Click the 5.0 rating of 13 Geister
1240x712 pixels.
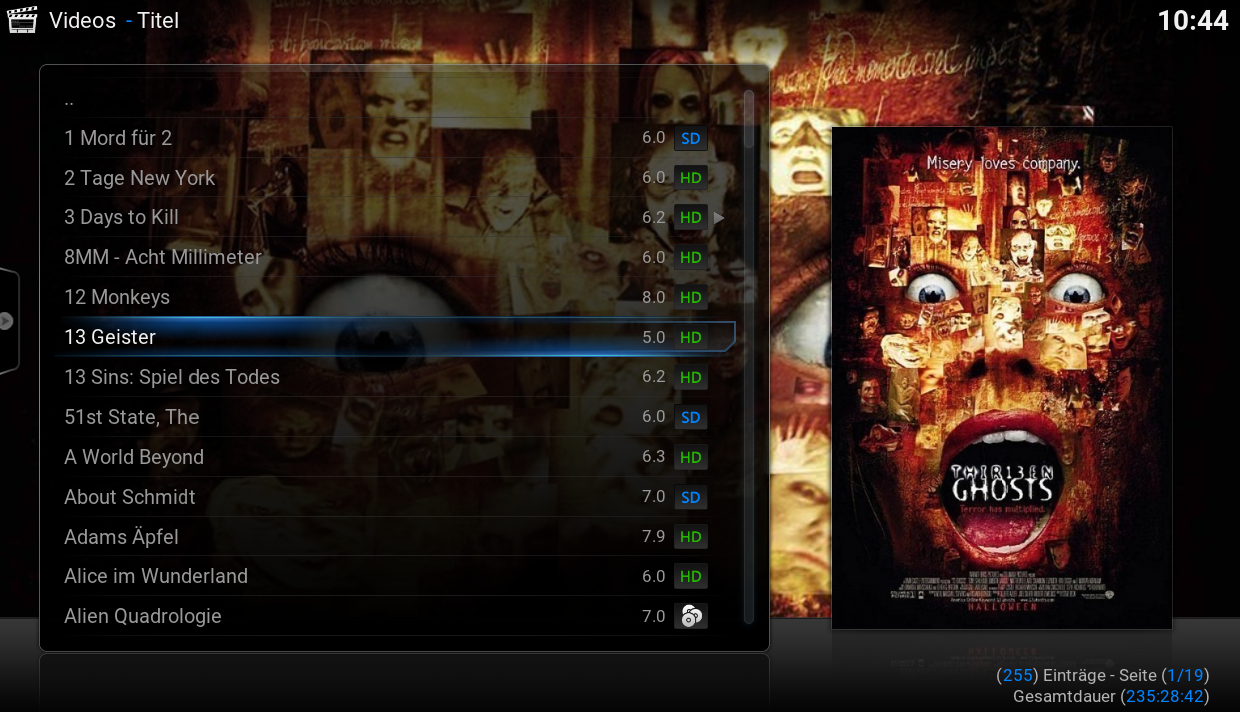pyautogui.click(x=654, y=337)
